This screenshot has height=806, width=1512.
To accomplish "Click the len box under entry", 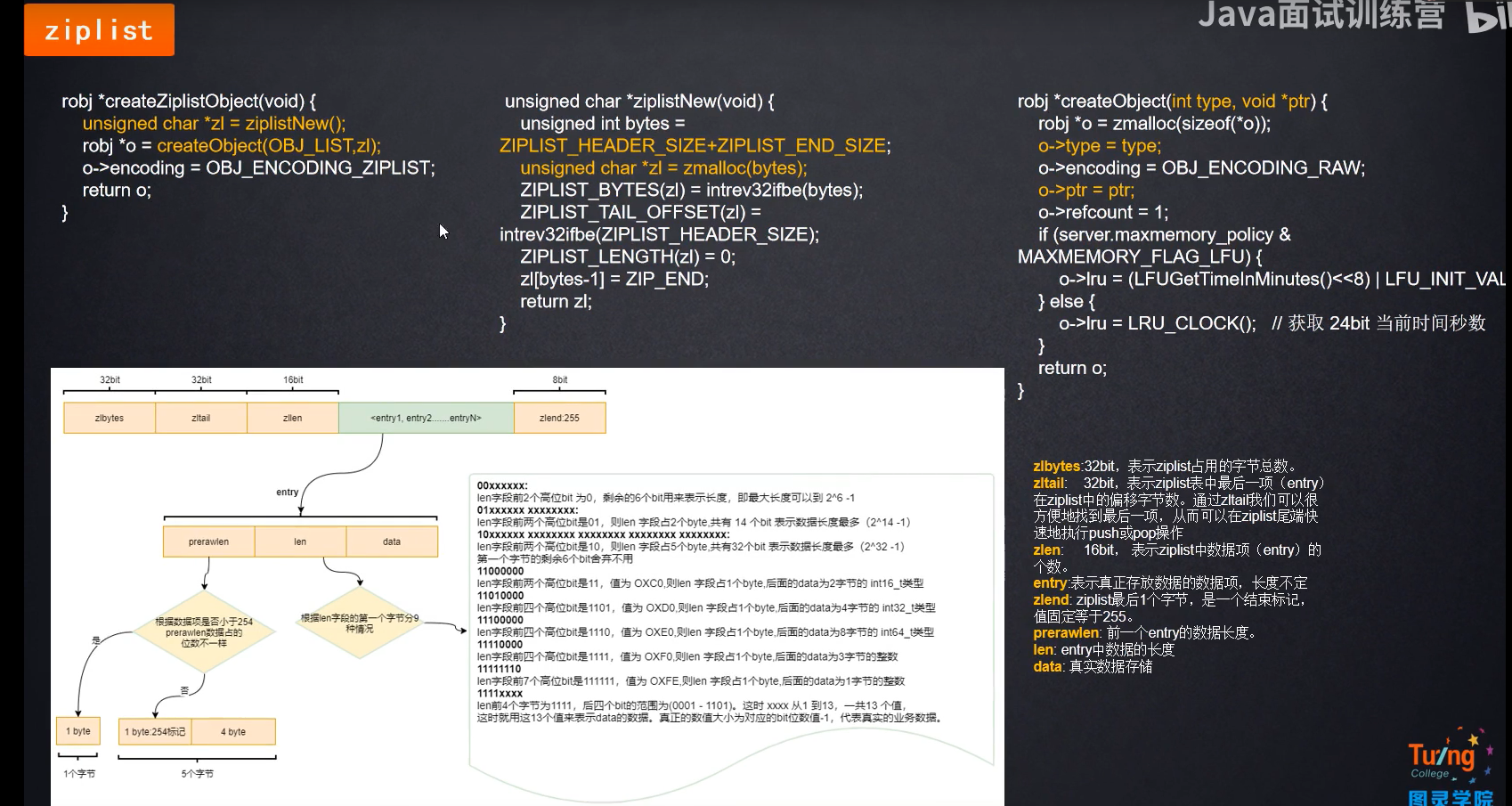I will (x=300, y=541).
